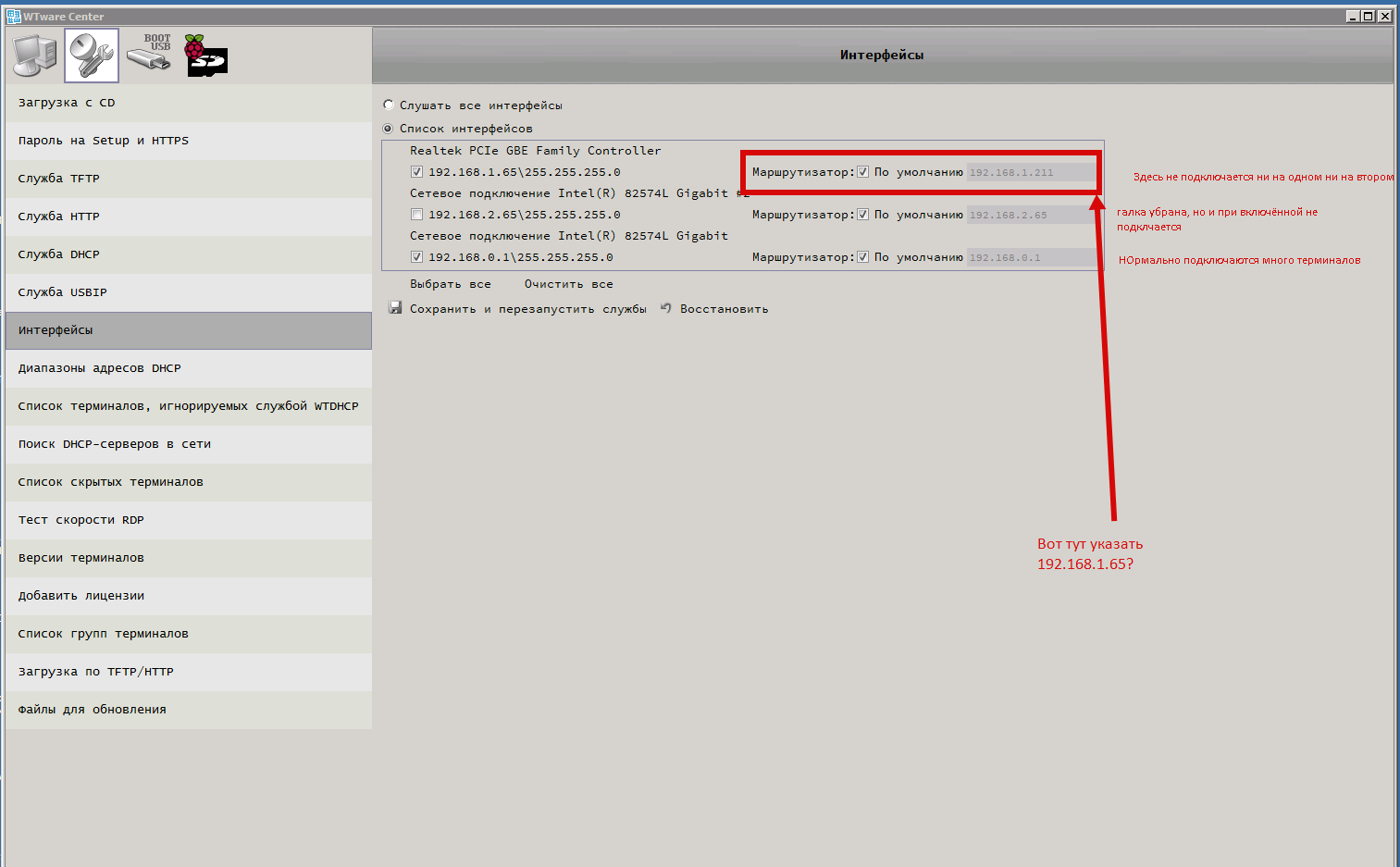Select Список интерфейсов radio button
The width and height of the screenshot is (1400, 867).
coord(389,128)
